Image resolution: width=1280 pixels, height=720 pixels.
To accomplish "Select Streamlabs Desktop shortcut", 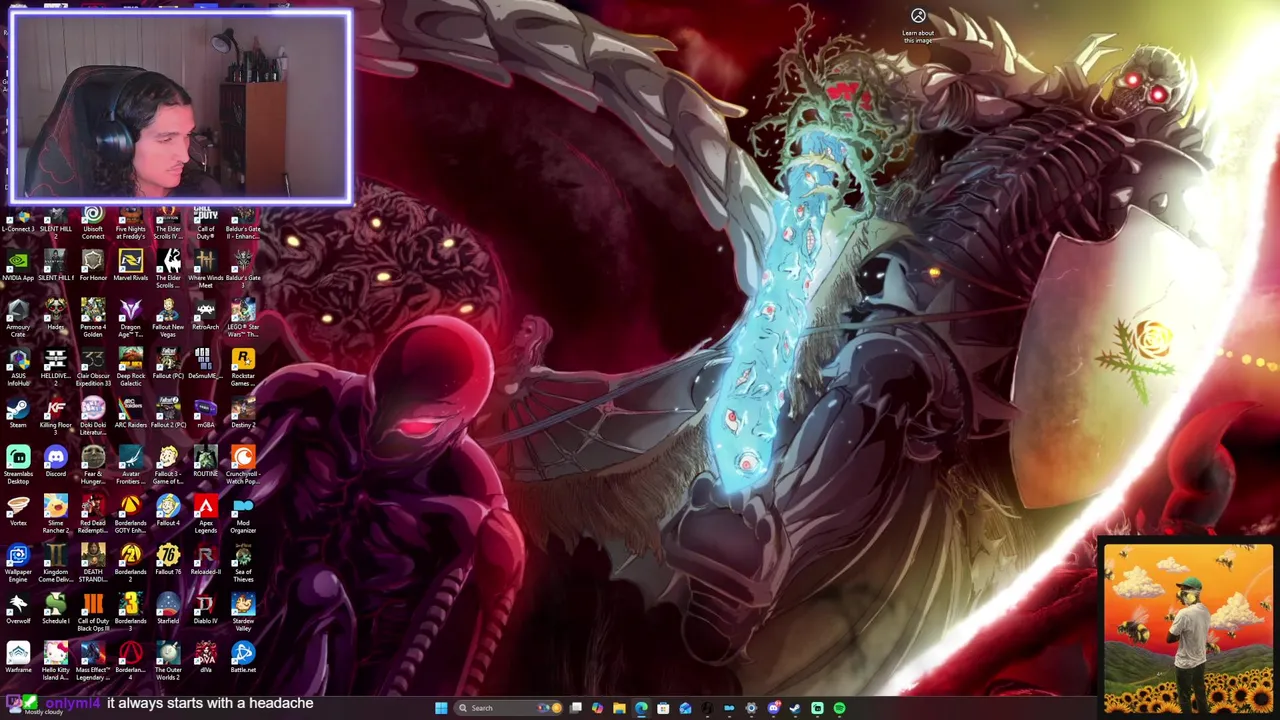I will point(18,466).
